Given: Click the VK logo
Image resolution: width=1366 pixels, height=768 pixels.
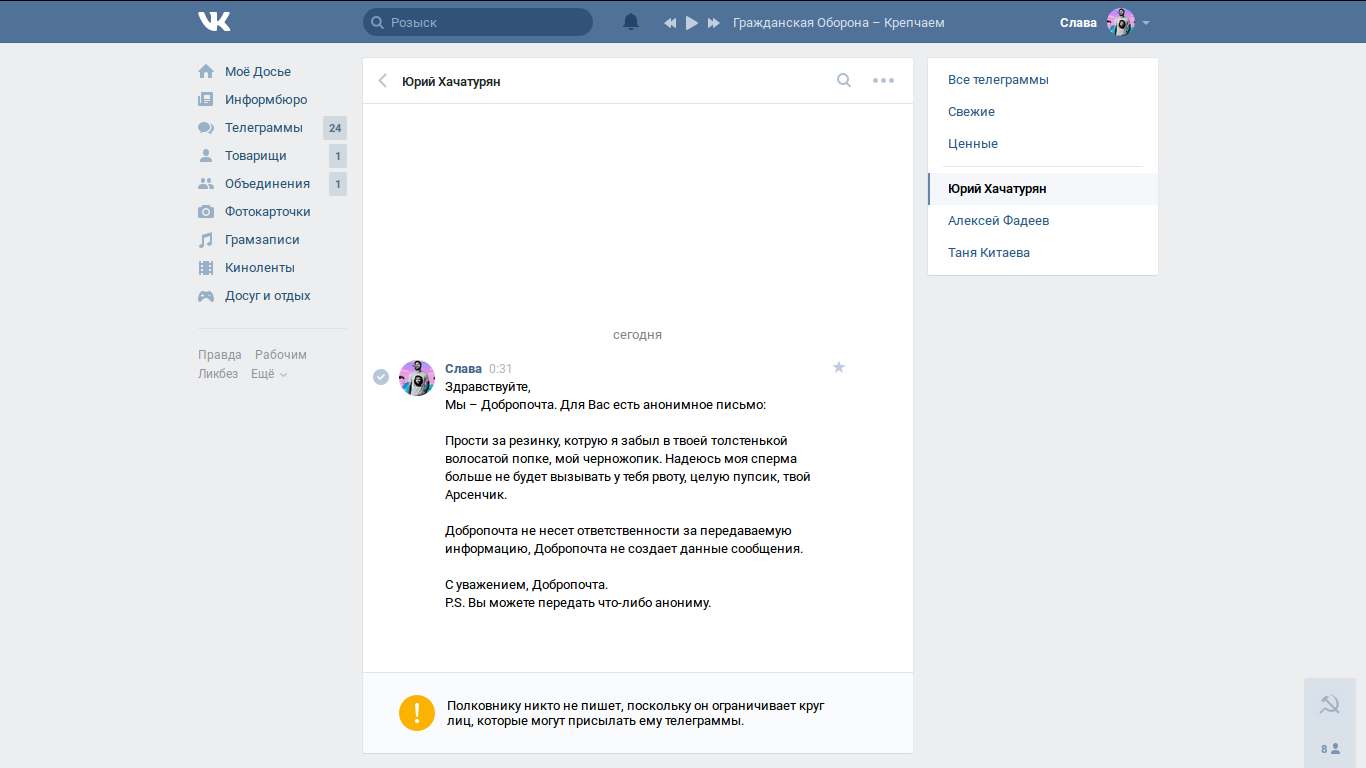Looking at the screenshot, I should pyautogui.click(x=214, y=22).
